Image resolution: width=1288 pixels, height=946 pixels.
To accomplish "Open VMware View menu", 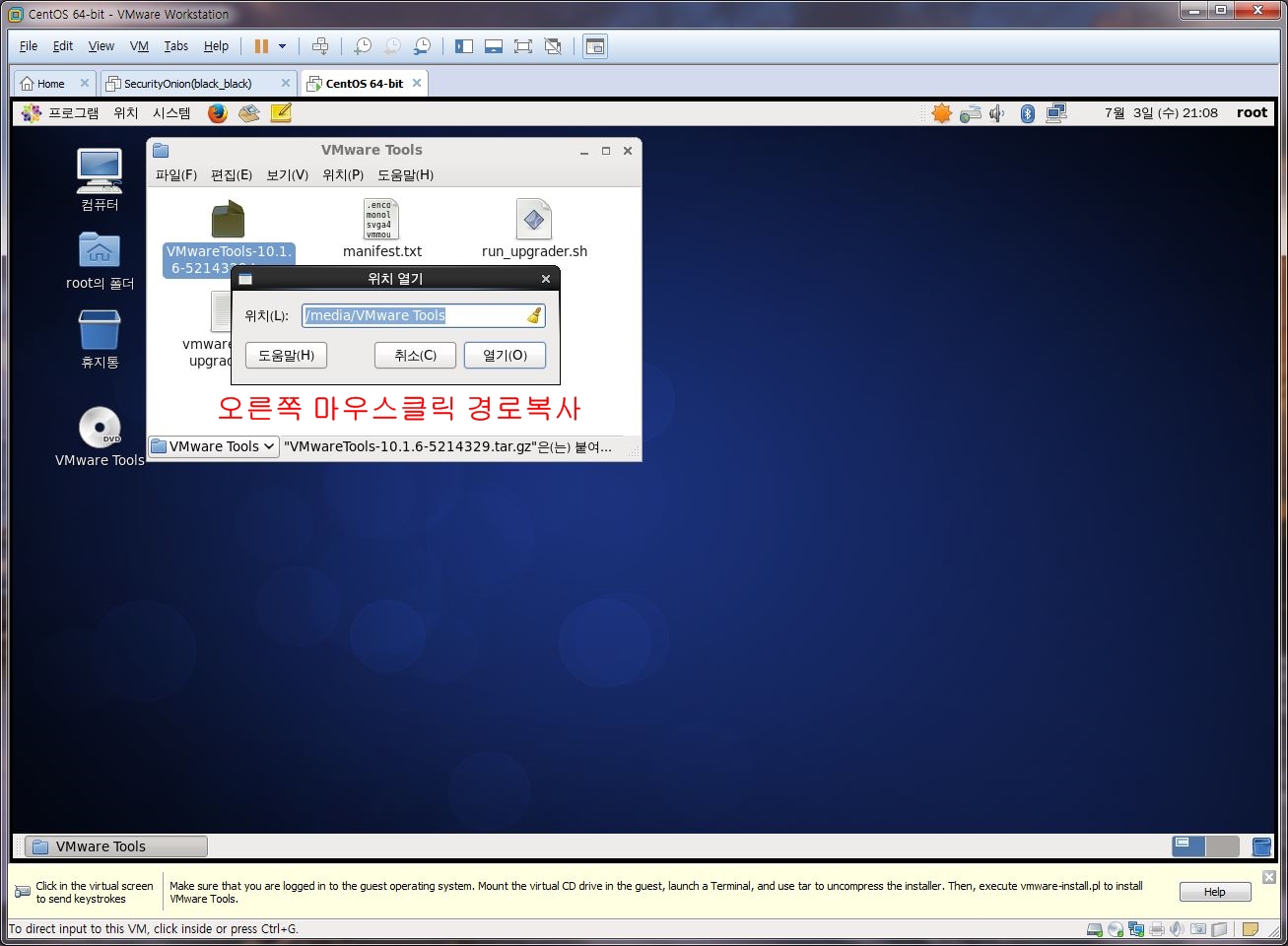I will (102, 46).
